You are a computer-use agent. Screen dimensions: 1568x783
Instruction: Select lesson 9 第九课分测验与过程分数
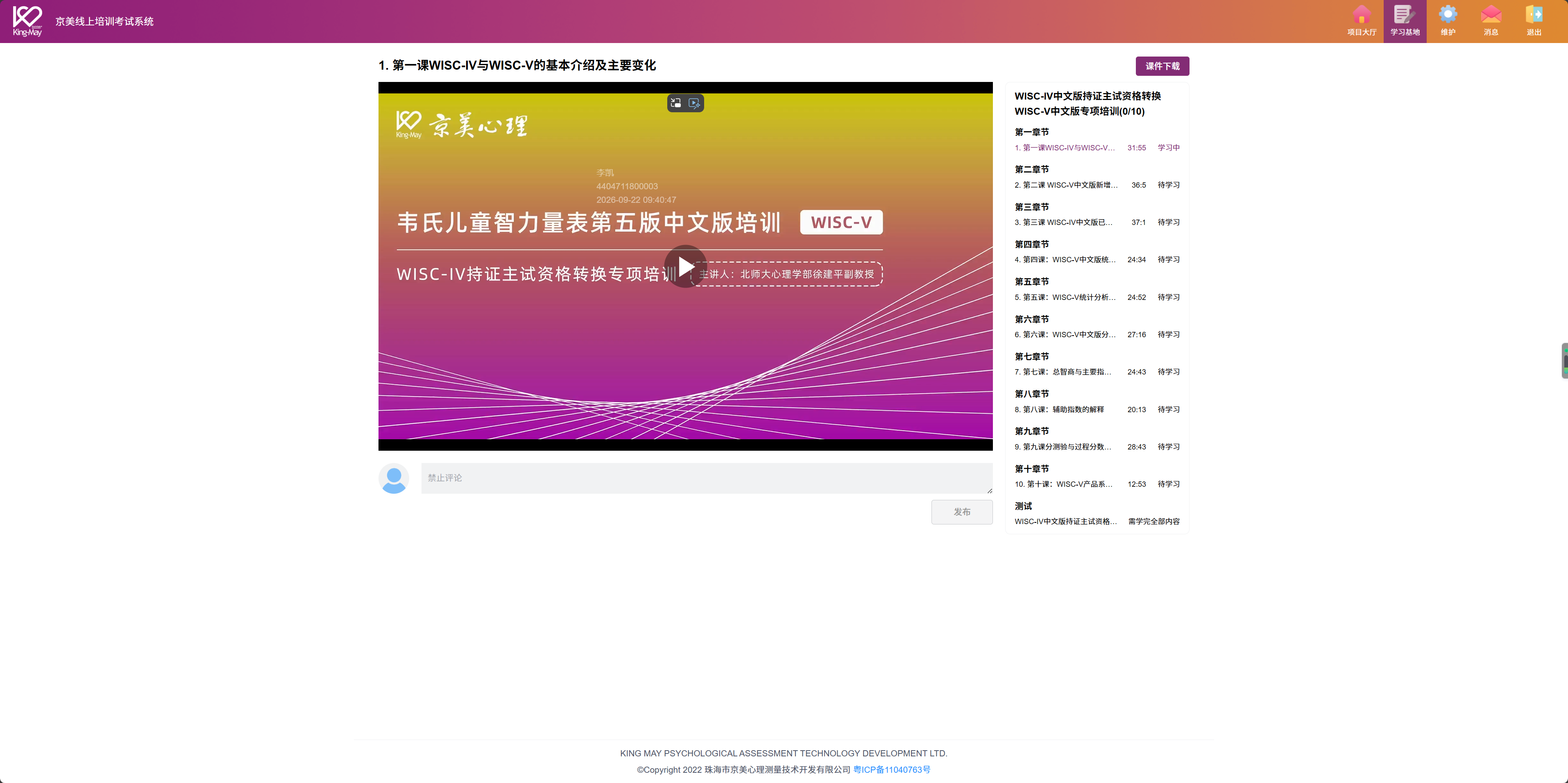pos(1097,446)
